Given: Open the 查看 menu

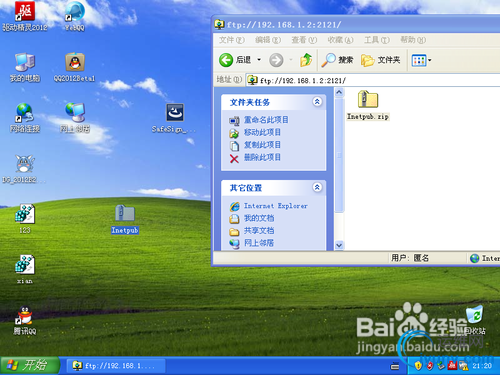Looking at the screenshot, I should pyautogui.click(x=304, y=40).
